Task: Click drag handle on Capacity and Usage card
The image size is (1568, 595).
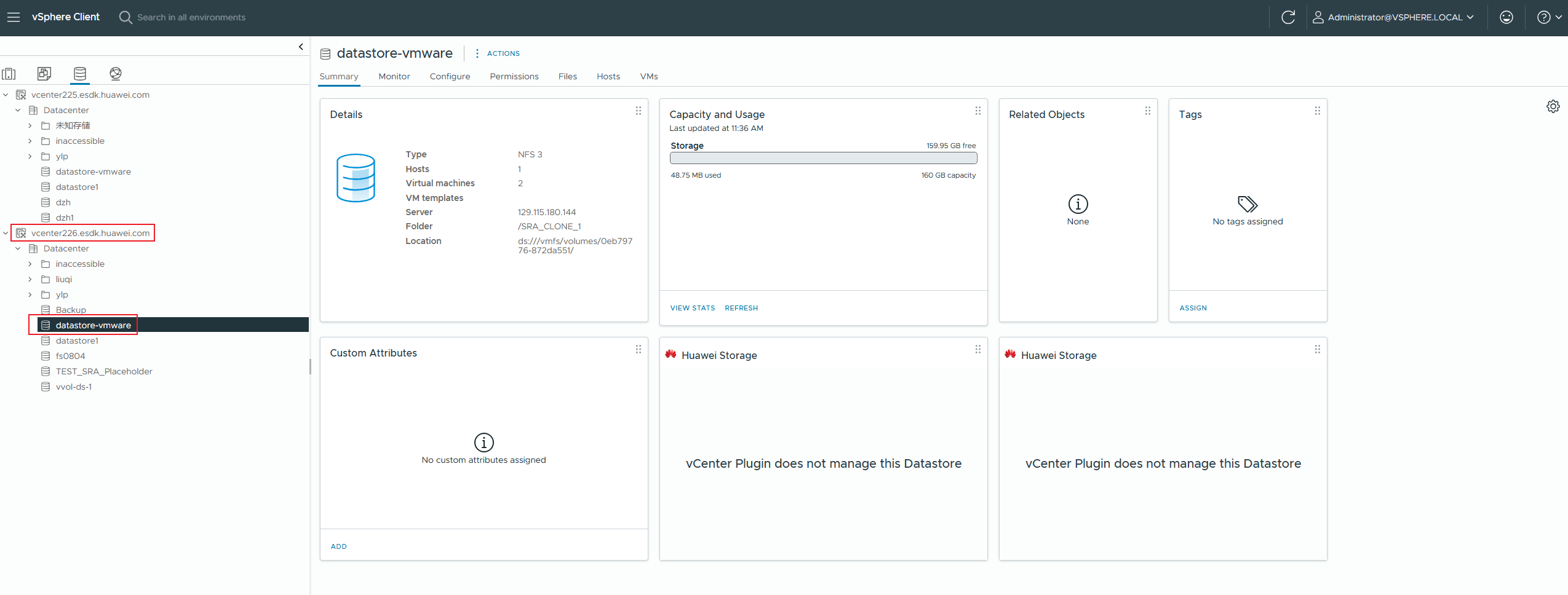Action: [977, 111]
